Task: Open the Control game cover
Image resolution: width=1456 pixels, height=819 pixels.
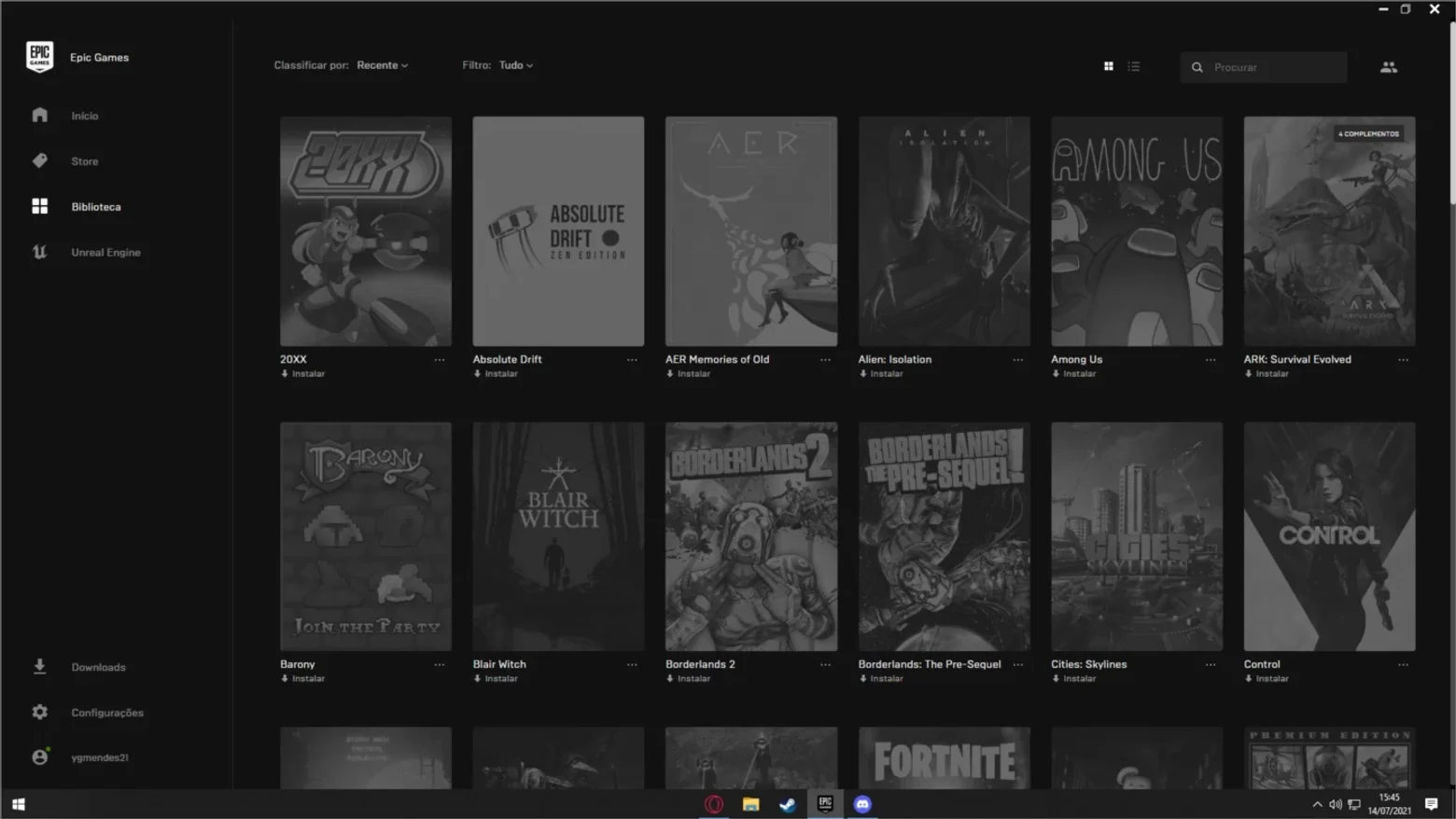Action: coord(1329,536)
